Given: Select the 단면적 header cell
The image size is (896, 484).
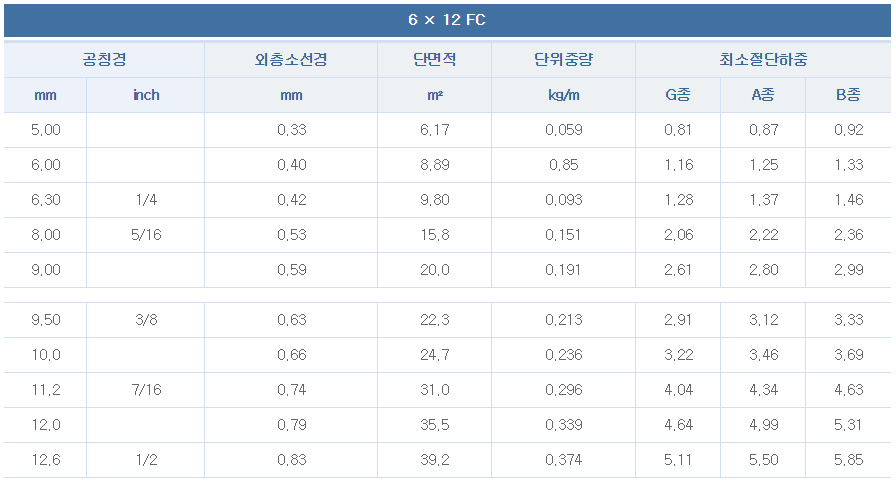Looking at the screenshot, I should click(x=434, y=59).
